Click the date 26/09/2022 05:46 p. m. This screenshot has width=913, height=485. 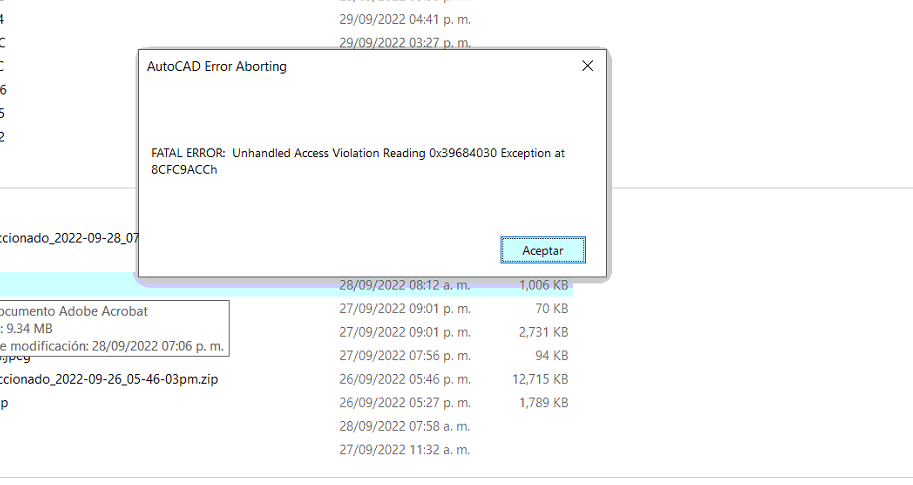[x=405, y=379]
